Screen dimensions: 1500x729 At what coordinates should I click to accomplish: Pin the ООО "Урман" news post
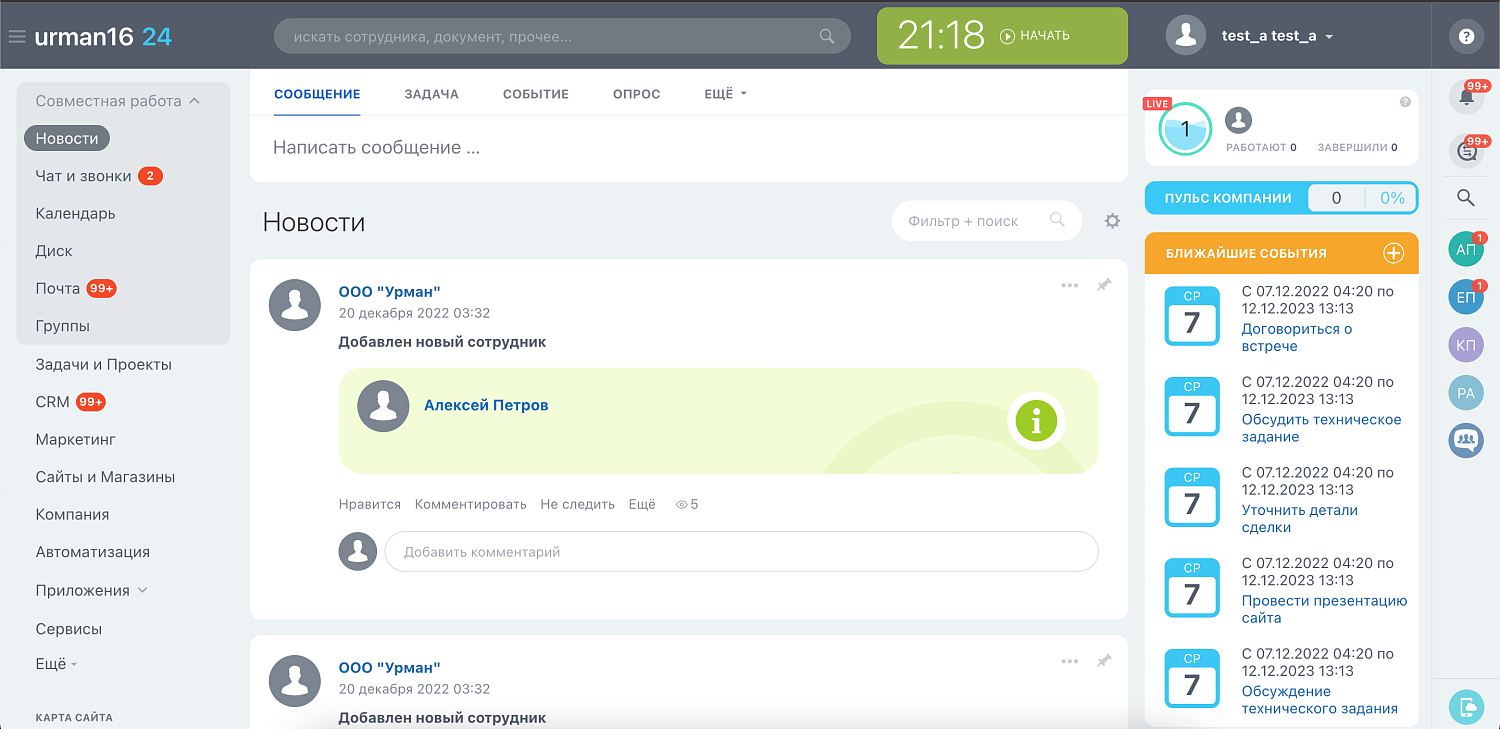click(1104, 285)
